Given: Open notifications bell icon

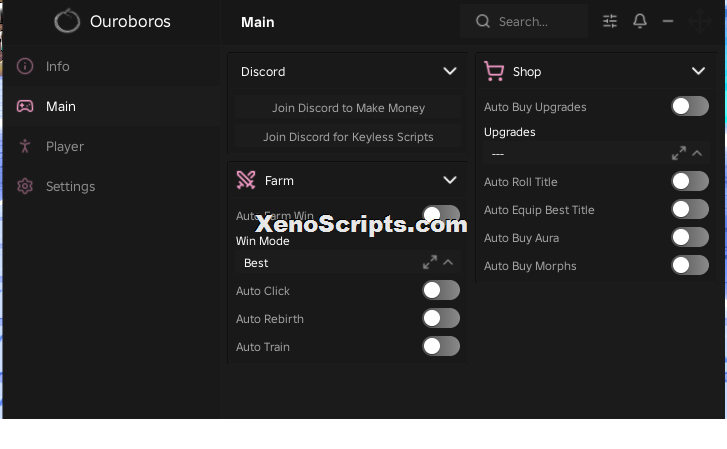Looking at the screenshot, I should pos(640,21).
